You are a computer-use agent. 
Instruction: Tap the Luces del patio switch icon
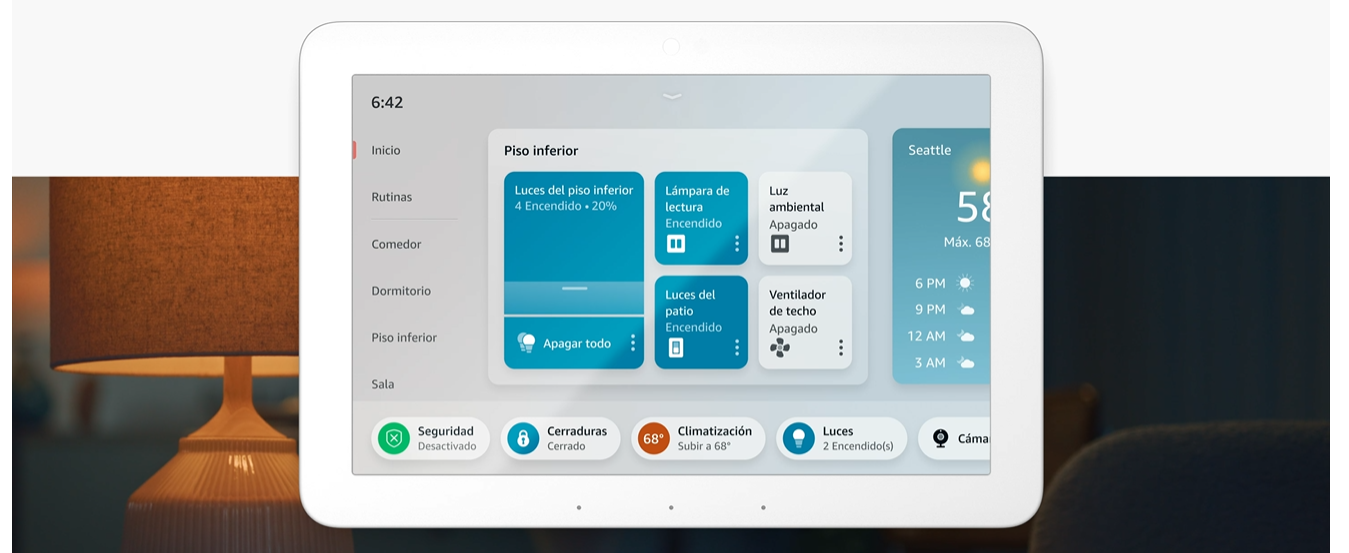676,348
